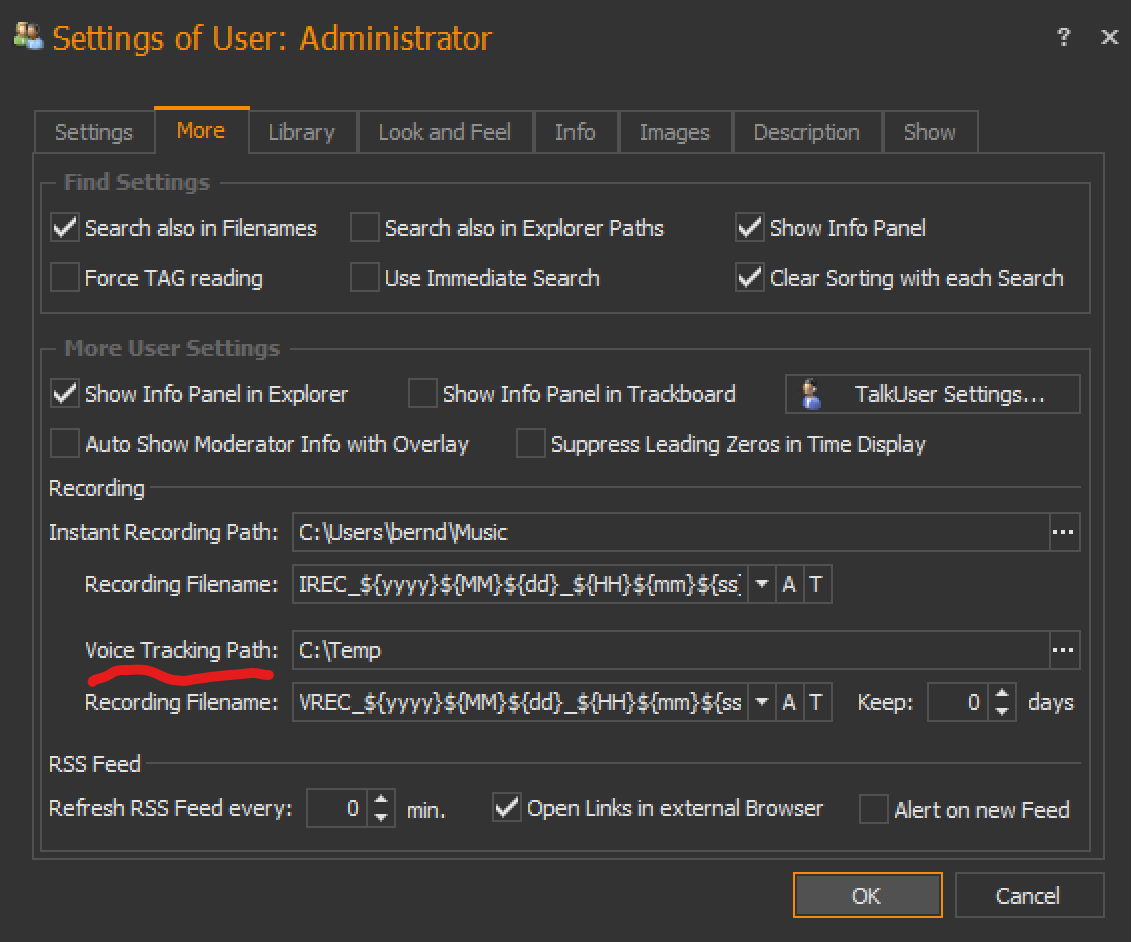The height and width of the screenshot is (942, 1132).
Task: Browse for Voice Tracking Path folder
Action: coord(1064,651)
